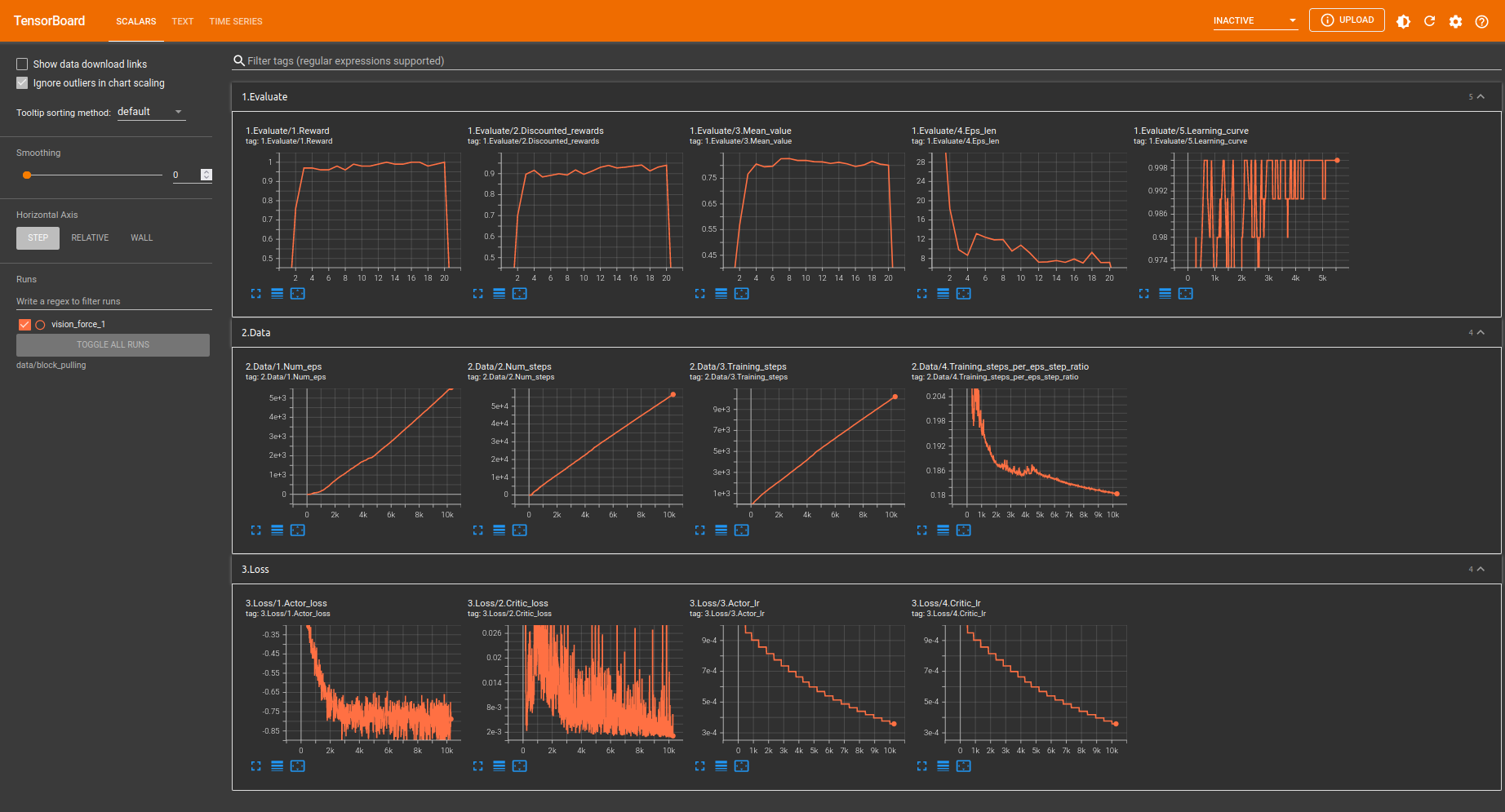Uncheck Ignore outliers in chart scaling
This screenshot has width=1505, height=812.
pos(22,82)
